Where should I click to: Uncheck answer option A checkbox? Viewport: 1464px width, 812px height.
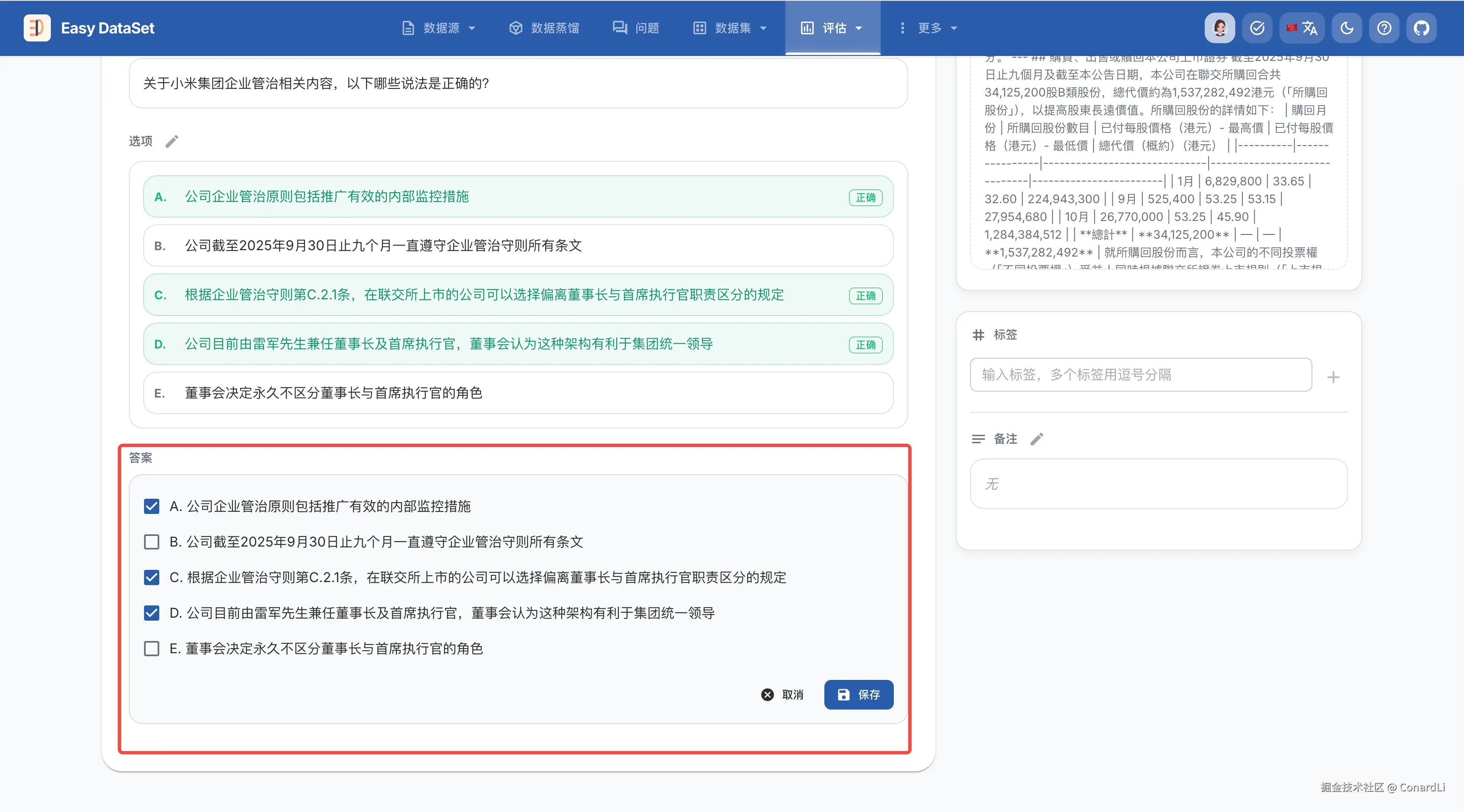tap(151, 506)
